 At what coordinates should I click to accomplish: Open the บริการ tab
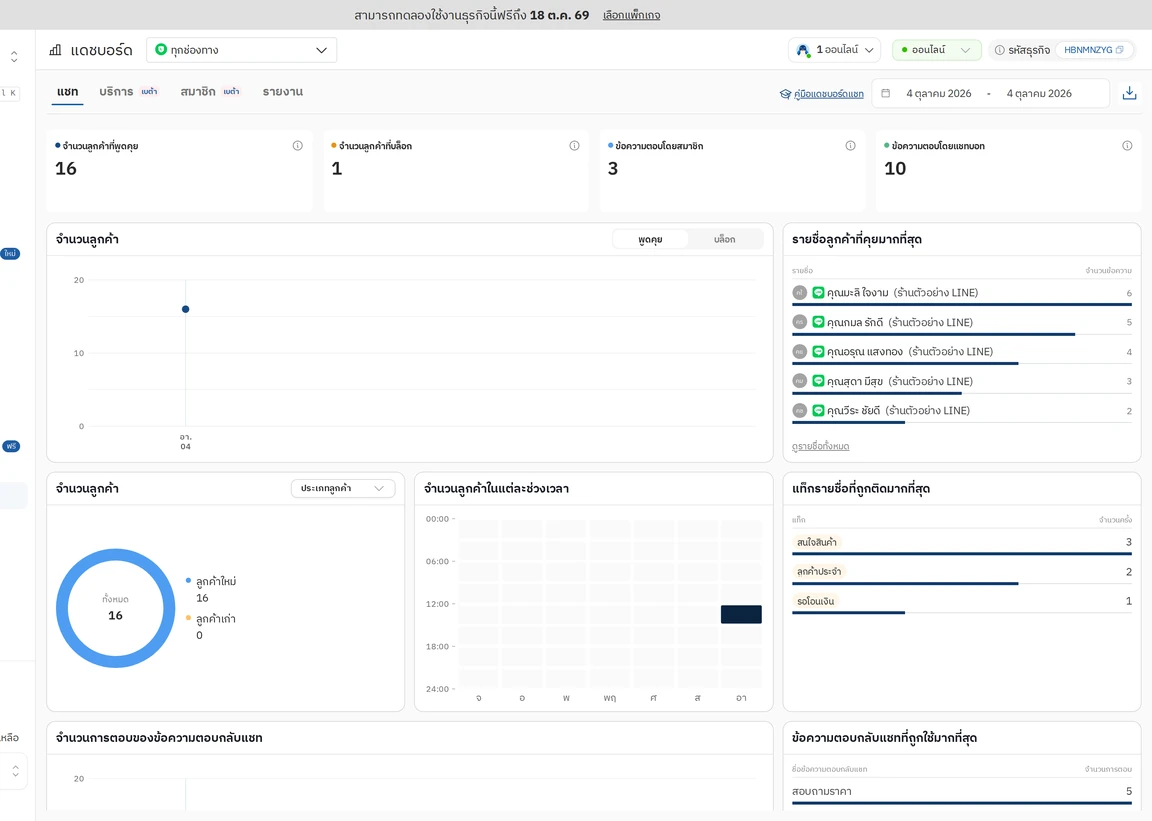point(129,92)
